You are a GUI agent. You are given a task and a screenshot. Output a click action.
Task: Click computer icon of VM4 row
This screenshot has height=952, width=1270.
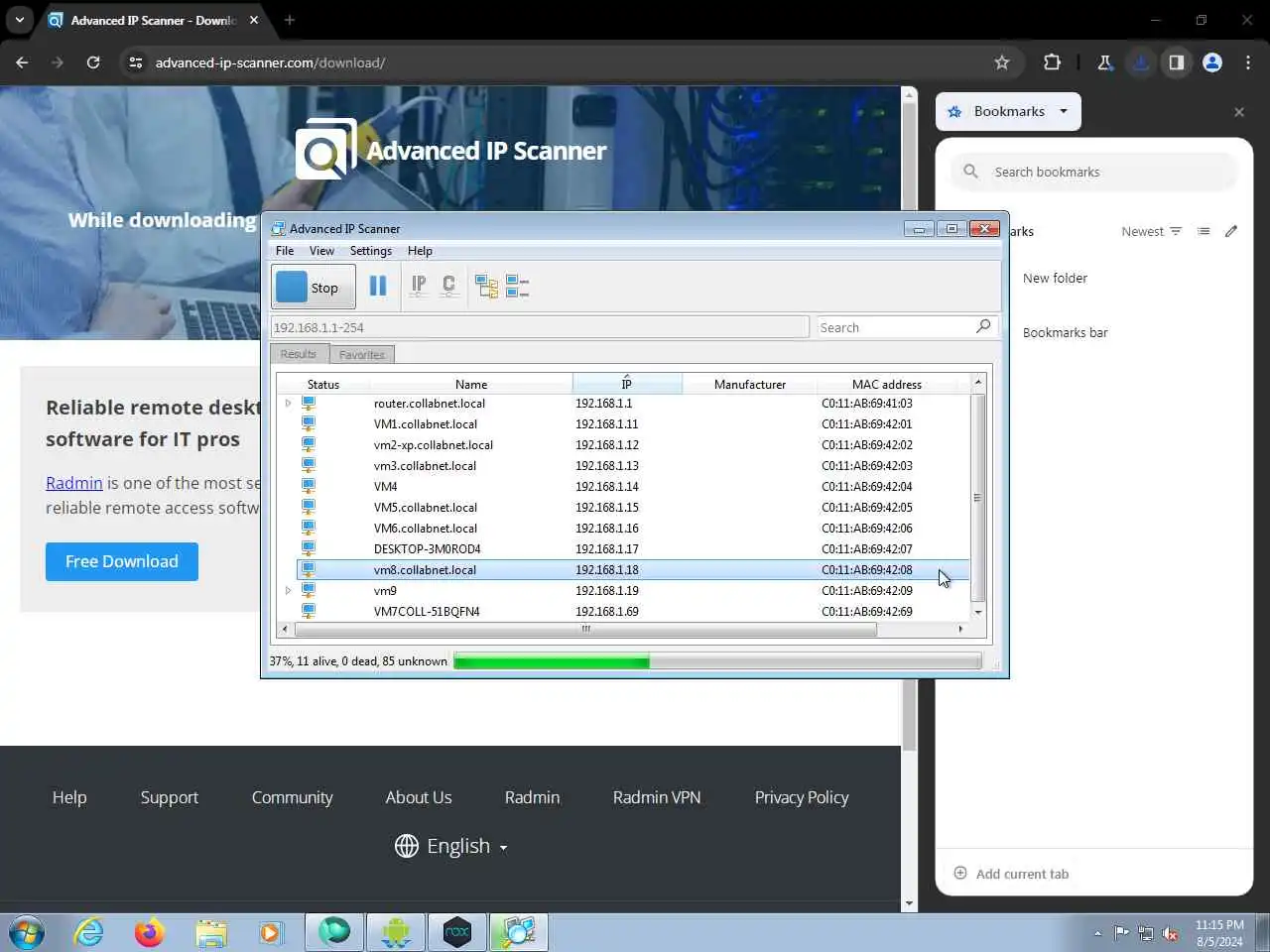coord(309,486)
